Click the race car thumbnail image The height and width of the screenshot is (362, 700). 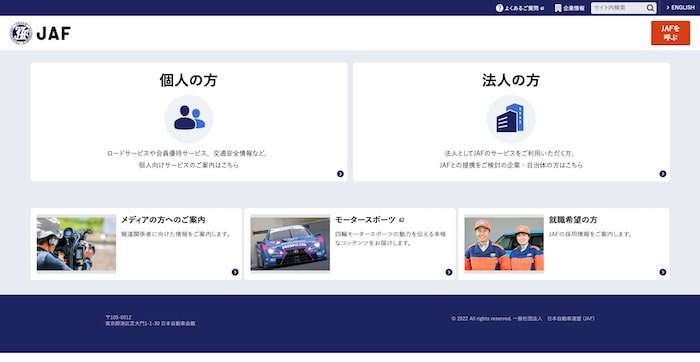coord(290,244)
